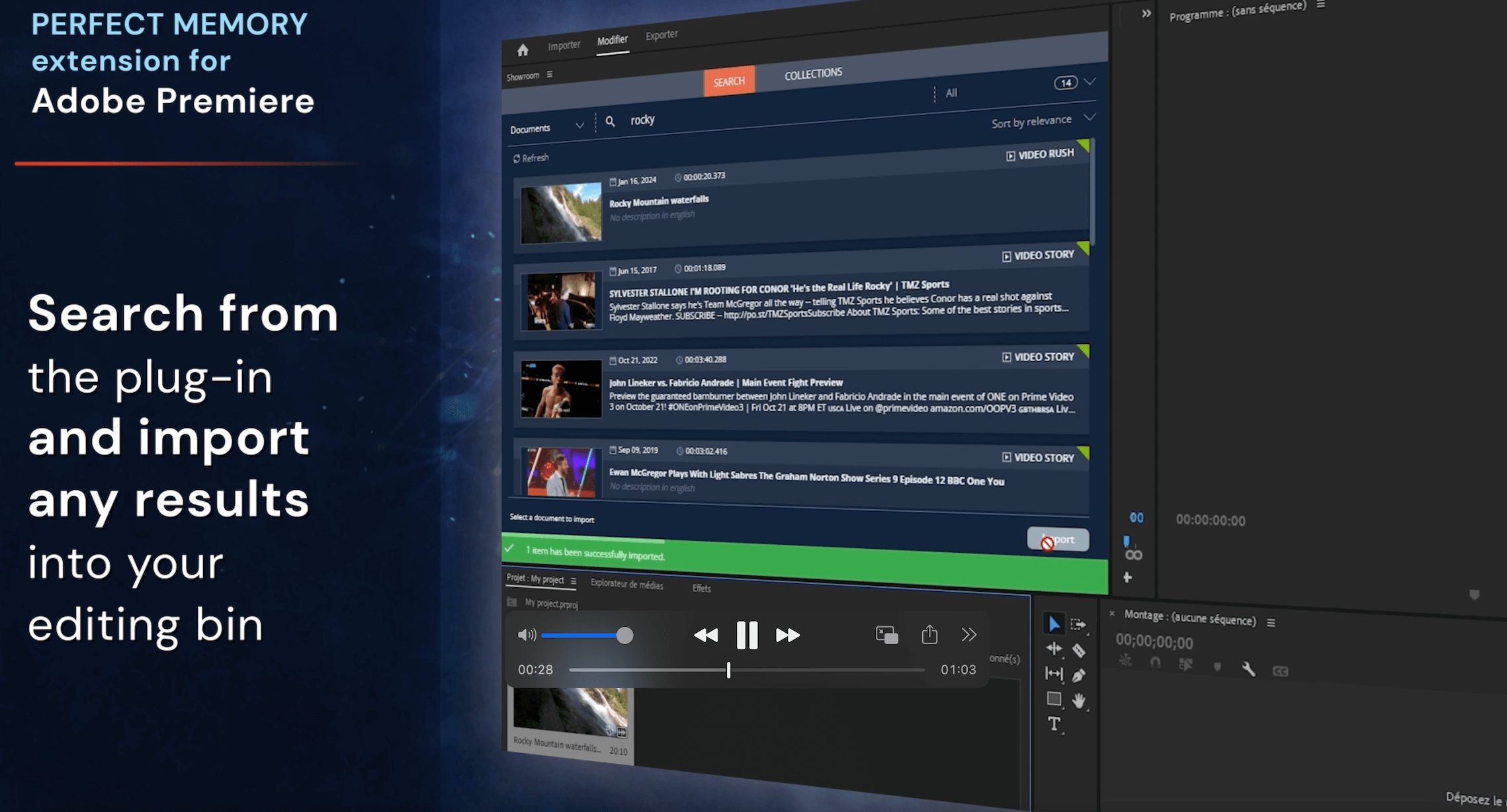
Task: Pause the video playback
Action: (747, 635)
